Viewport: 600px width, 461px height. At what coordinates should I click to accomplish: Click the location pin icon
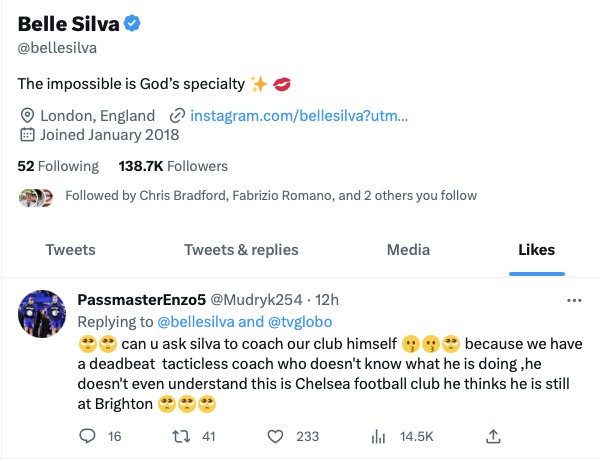pos(26,115)
